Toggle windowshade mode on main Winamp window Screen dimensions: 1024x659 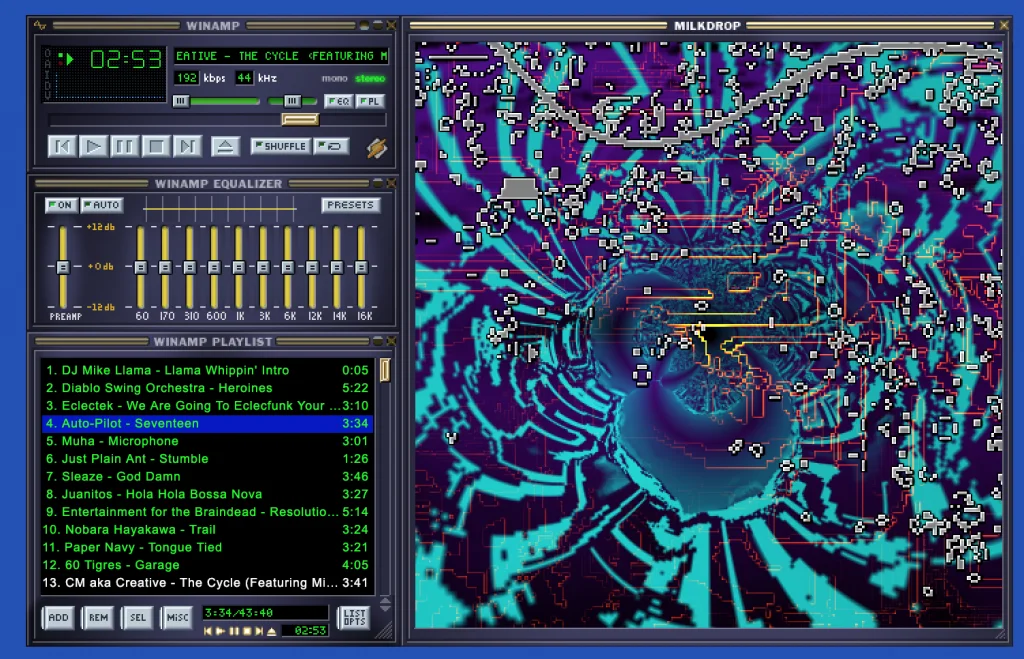[377, 25]
